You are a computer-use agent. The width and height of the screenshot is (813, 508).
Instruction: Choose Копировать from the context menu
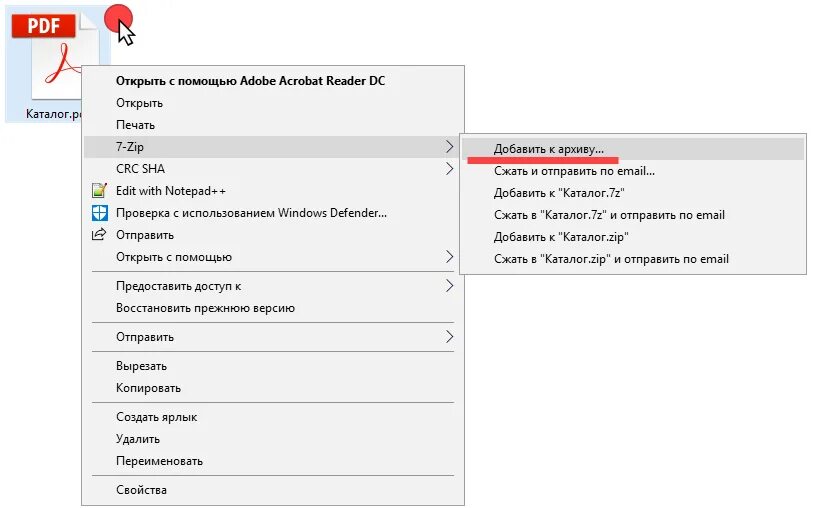click(148, 388)
